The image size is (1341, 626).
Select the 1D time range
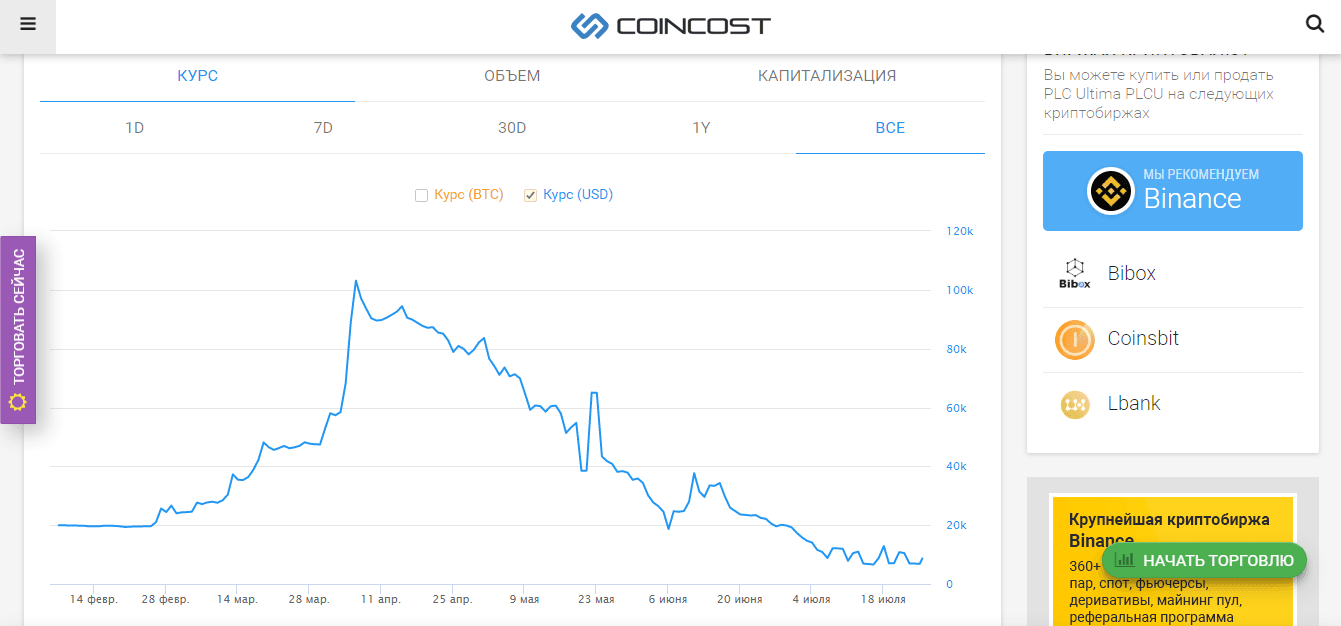[134, 128]
